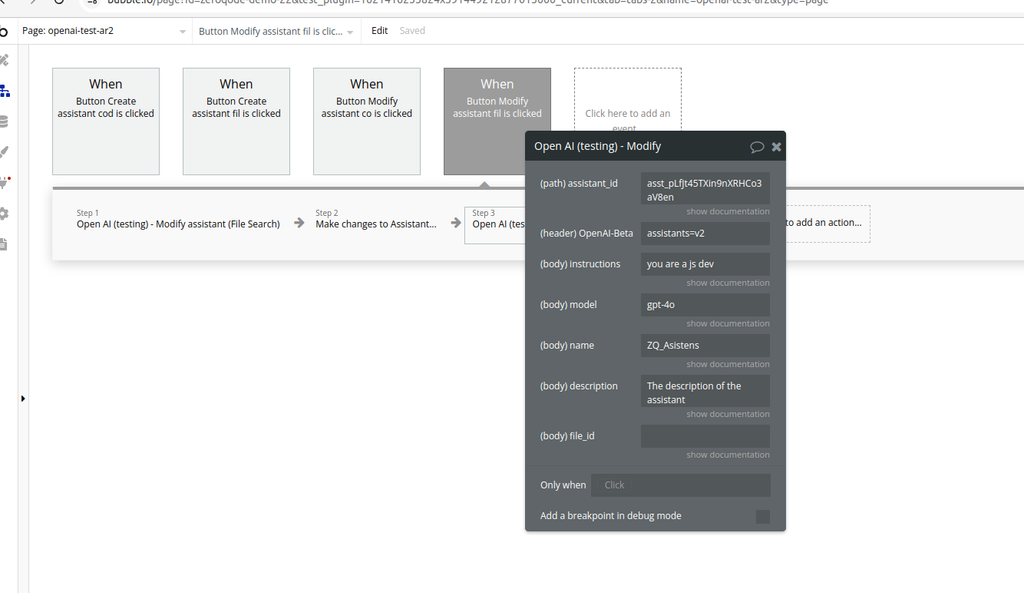This screenshot has height=593, width=1024.
Task: Open the Page: openai-test-ar2 dropdown
Action: (x=104, y=31)
